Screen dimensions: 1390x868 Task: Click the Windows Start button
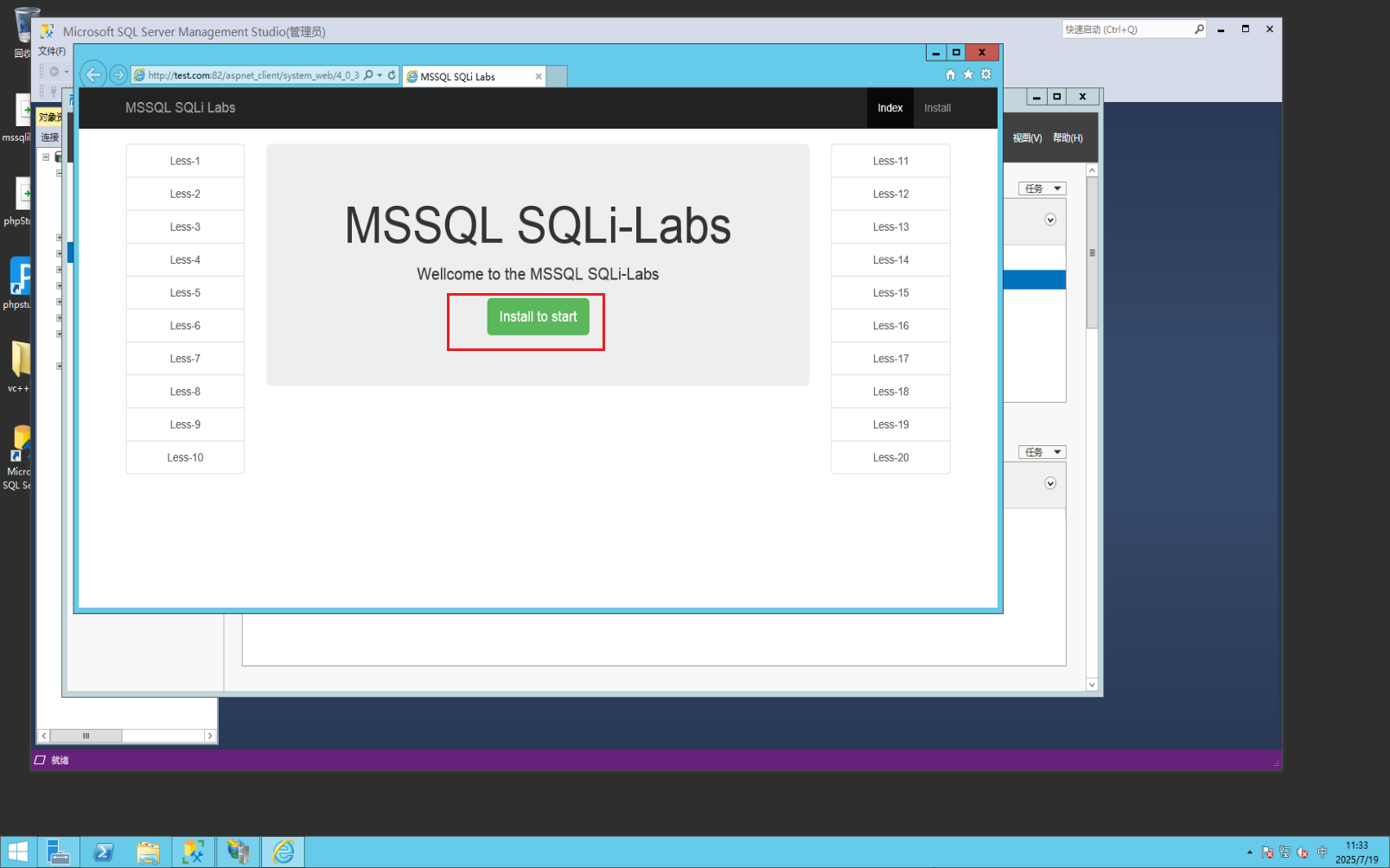click(x=17, y=852)
